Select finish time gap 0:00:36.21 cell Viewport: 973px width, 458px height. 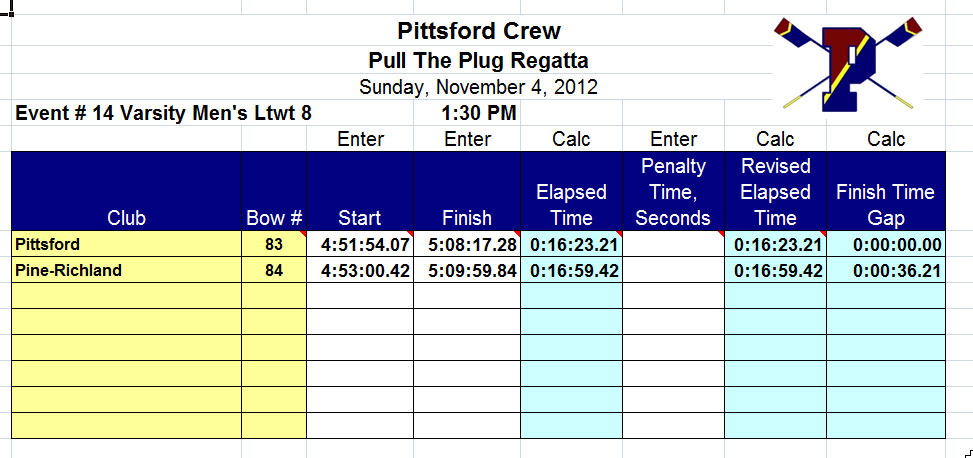click(x=886, y=270)
